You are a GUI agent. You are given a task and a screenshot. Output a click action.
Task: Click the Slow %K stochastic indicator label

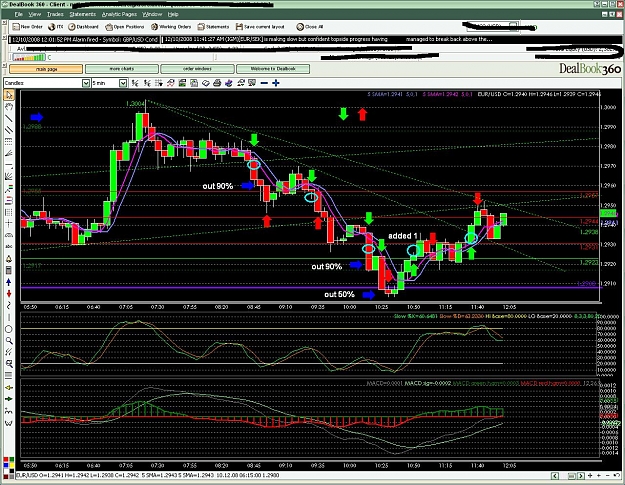point(417,316)
